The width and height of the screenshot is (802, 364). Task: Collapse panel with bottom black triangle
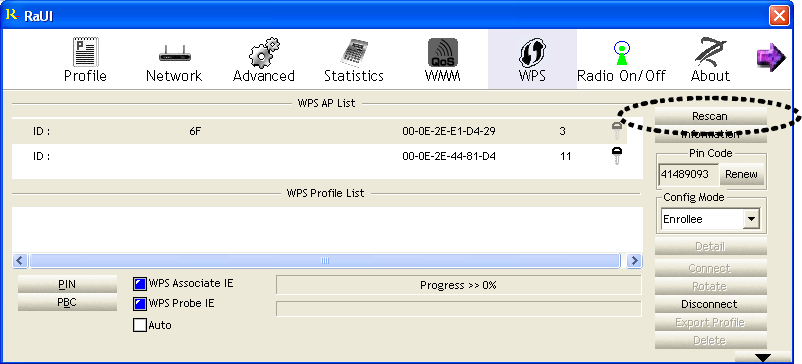point(763,358)
